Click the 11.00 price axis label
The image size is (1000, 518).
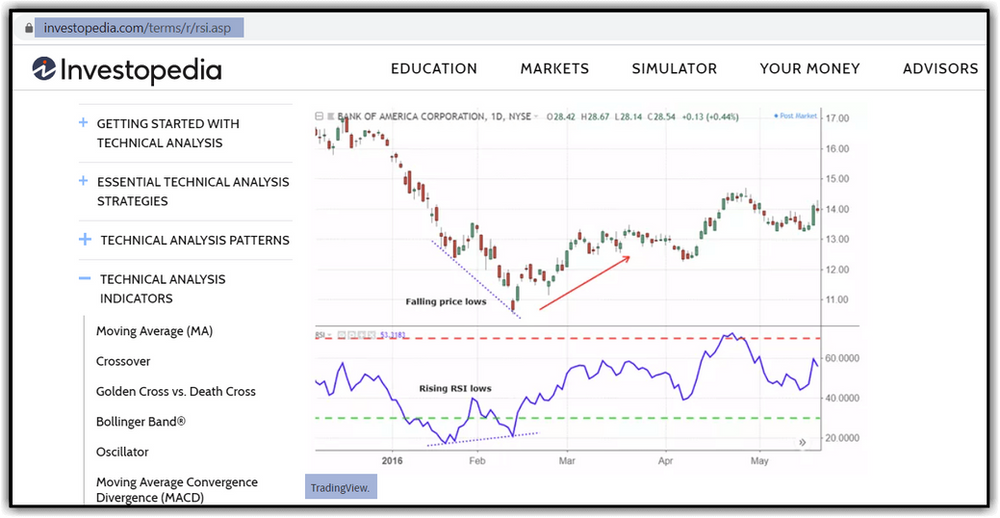(836, 300)
